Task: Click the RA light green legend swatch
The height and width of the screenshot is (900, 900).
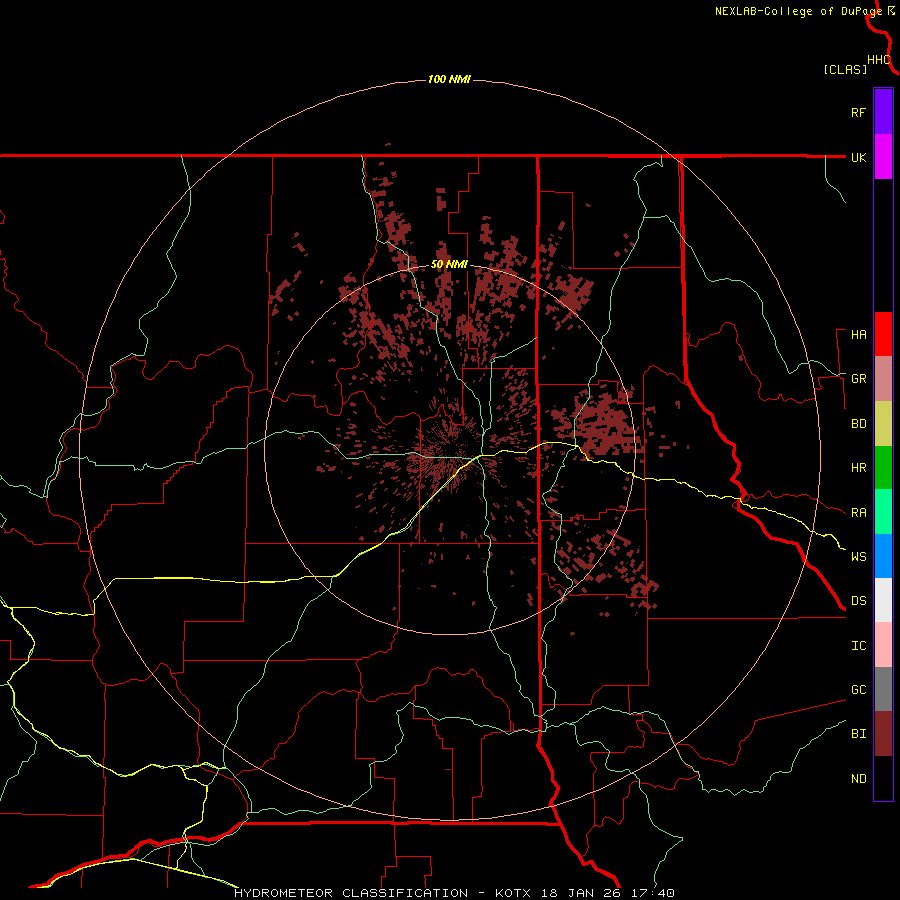Action: click(883, 512)
